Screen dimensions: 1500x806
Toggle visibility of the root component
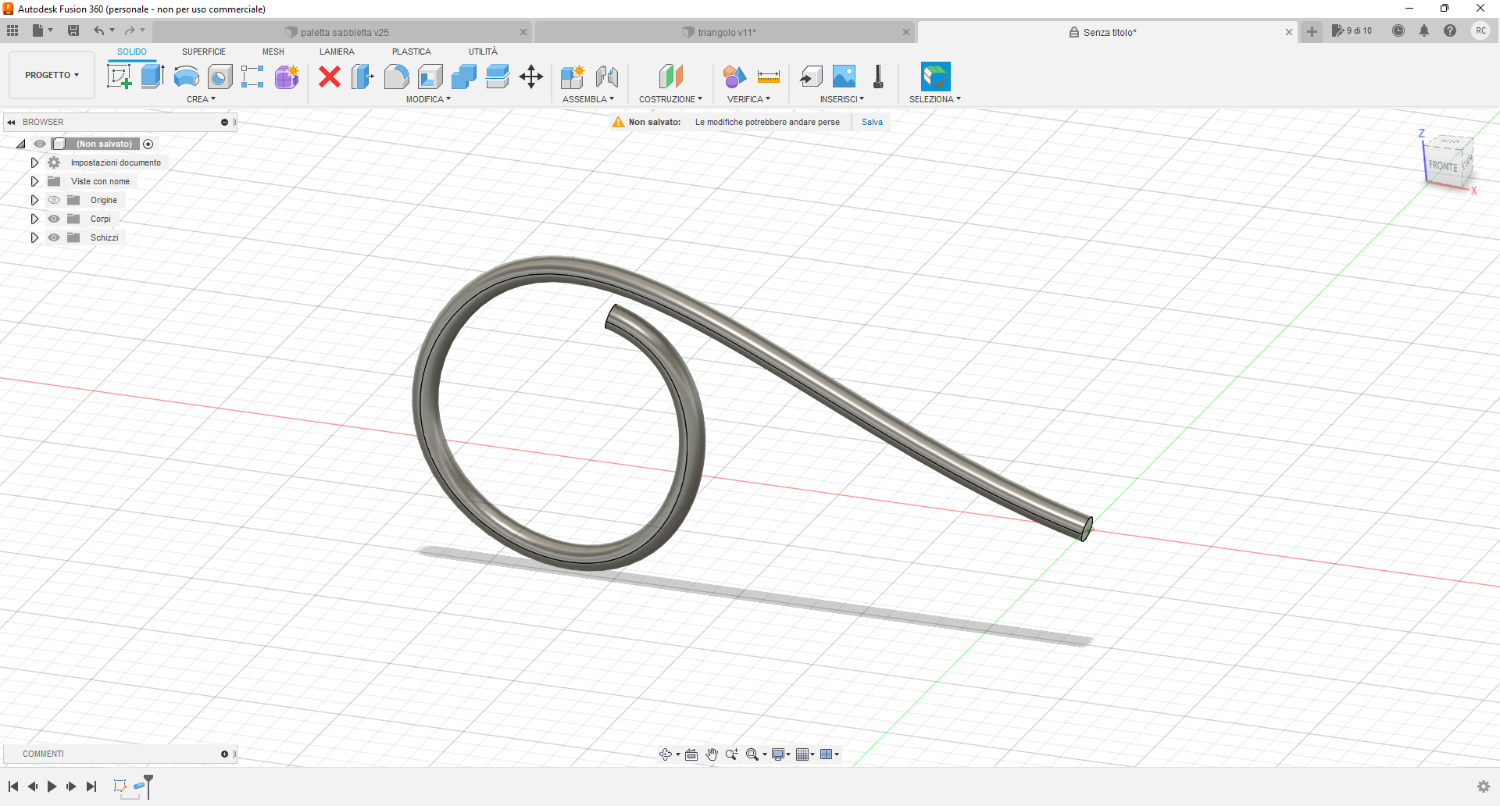[x=40, y=144]
